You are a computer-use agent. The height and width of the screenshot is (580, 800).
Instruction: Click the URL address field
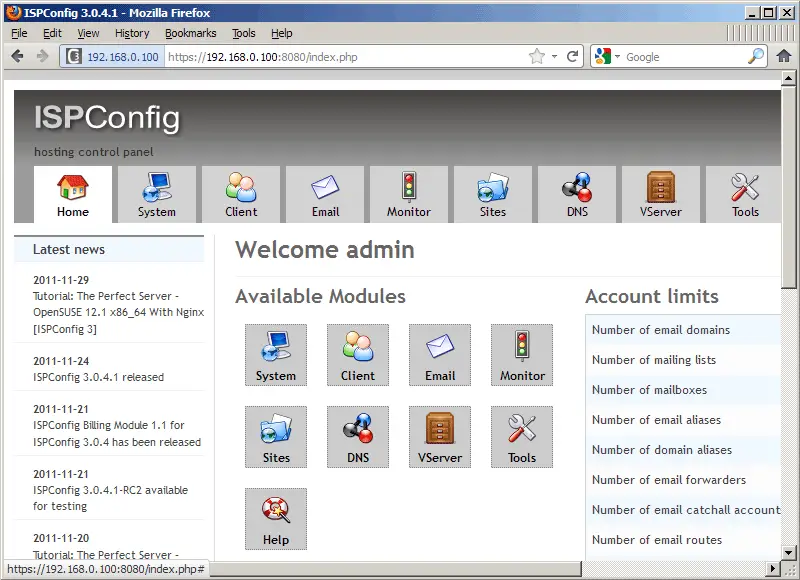346,57
